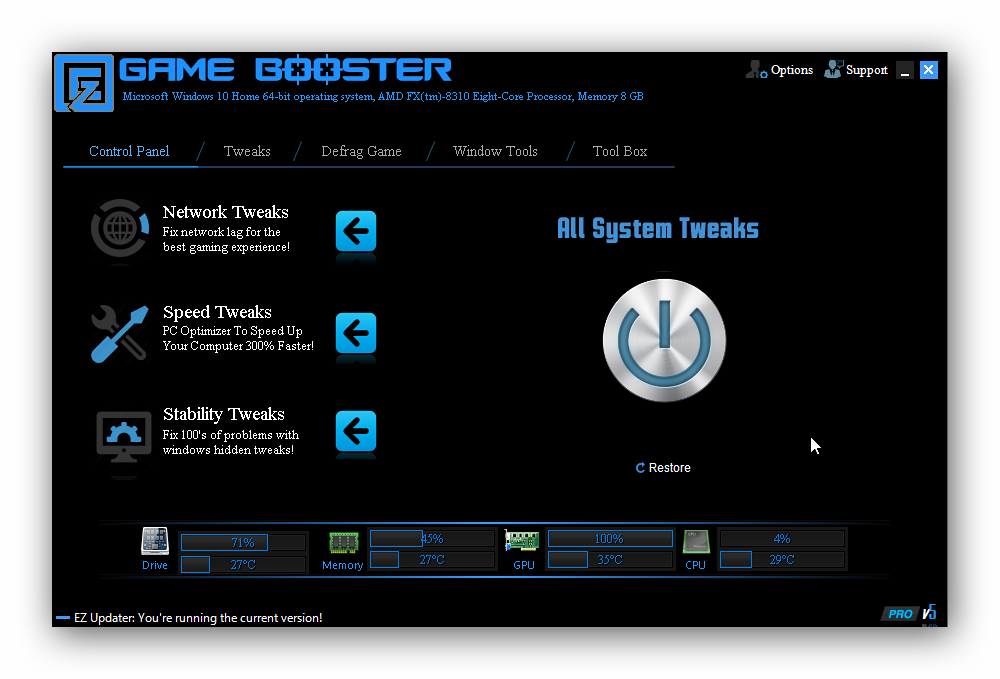
Task: Activate Stability Tweaks using its arrow button
Action: point(356,431)
